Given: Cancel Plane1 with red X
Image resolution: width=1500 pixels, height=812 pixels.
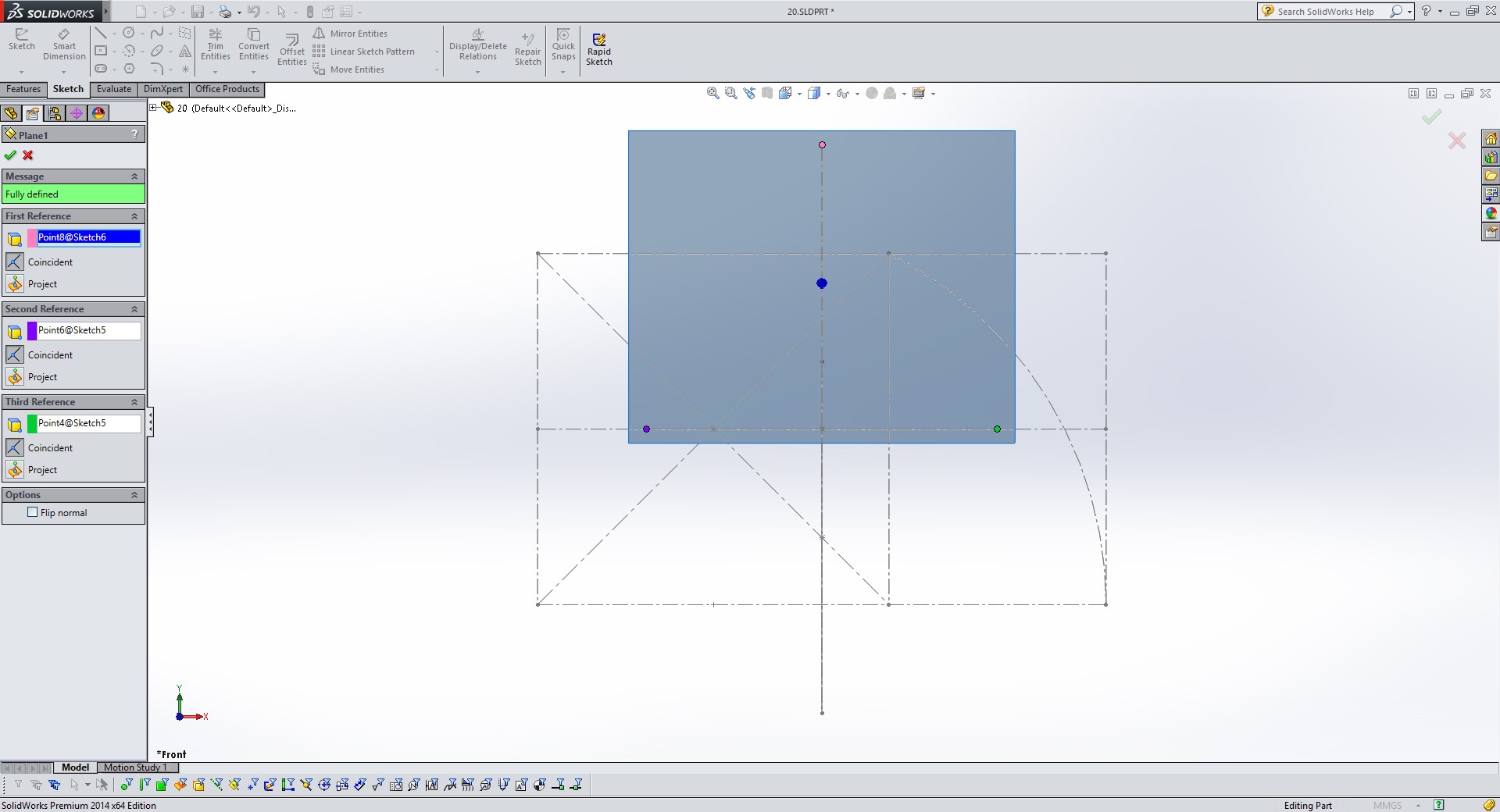Looking at the screenshot, I should (x=28, y=155).
